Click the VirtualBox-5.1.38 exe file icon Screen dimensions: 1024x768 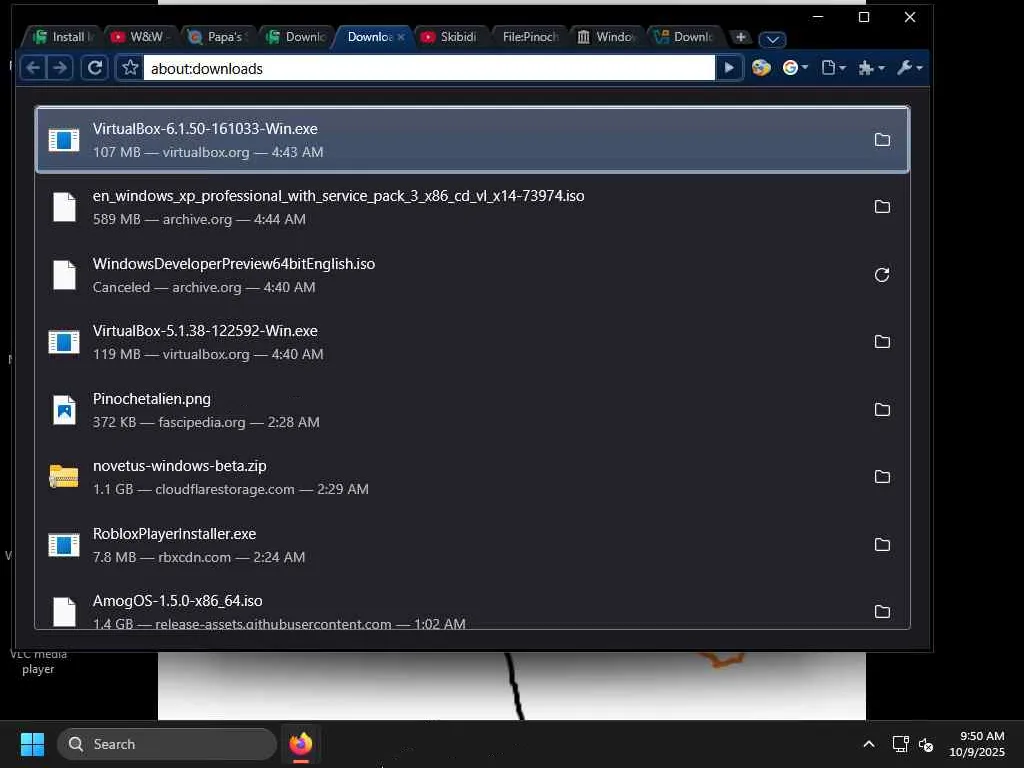coord(64,342)
